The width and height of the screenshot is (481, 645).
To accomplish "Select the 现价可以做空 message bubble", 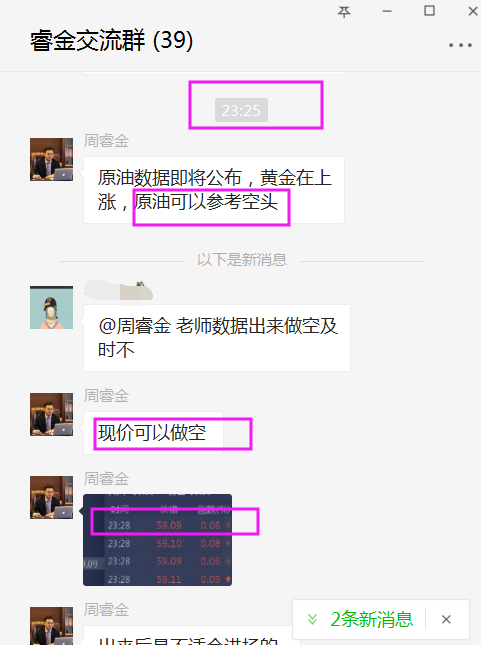I will (x=153, y=433).
